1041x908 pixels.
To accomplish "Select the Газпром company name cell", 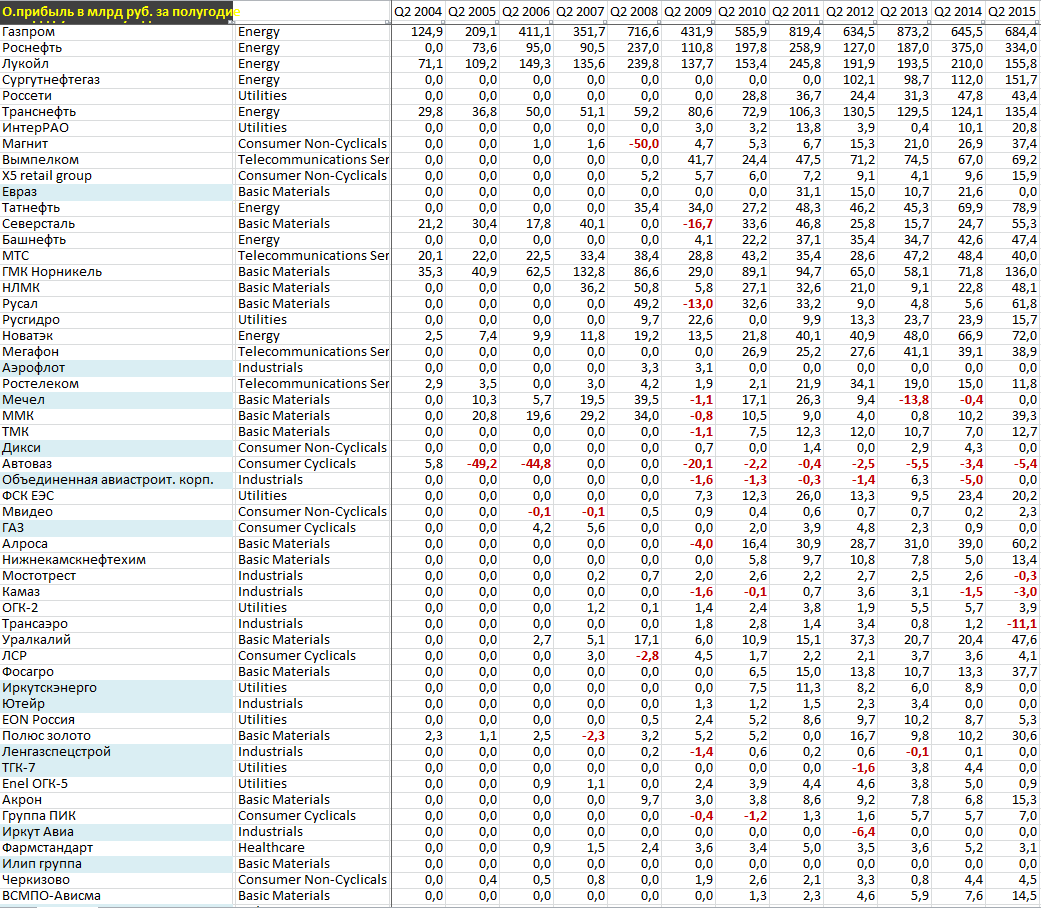I will [x=118, y=32].
